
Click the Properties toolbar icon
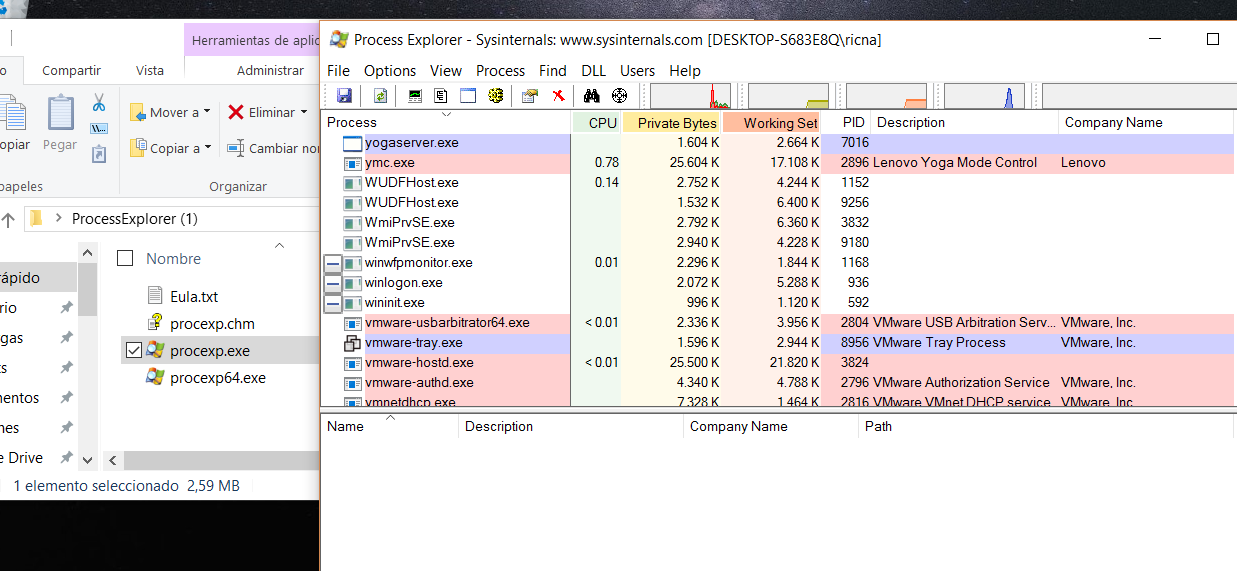tap(530, 96)
